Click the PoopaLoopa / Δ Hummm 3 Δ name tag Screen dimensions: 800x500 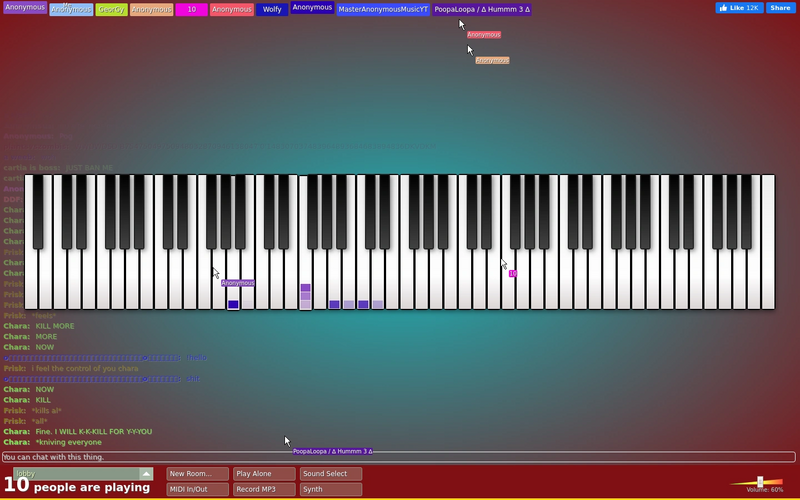coord(482,10)
